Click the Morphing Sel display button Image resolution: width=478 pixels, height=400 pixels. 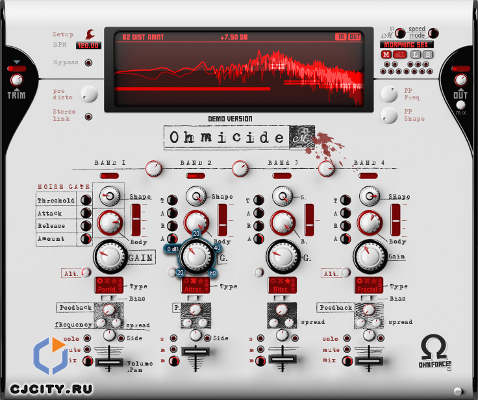click(407, 44)
